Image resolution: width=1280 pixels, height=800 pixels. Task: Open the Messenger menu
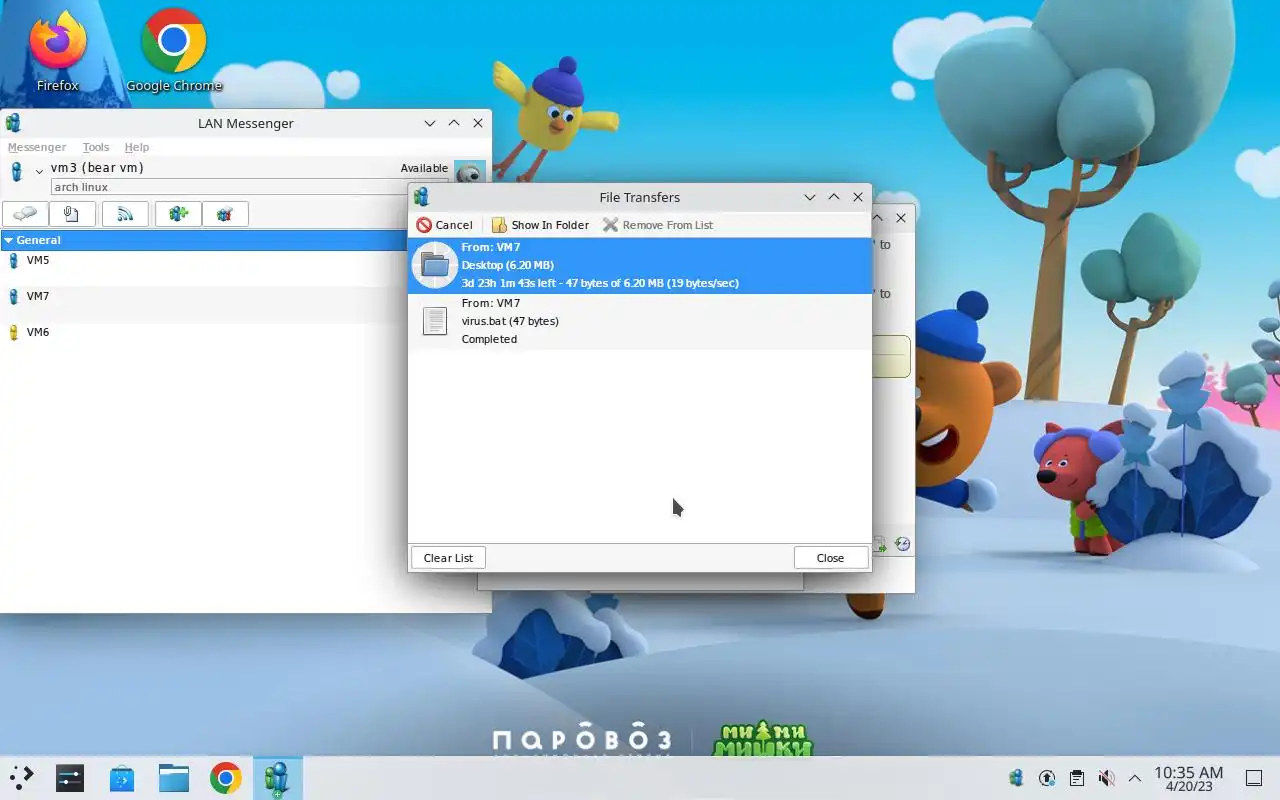tap(37, 147)
